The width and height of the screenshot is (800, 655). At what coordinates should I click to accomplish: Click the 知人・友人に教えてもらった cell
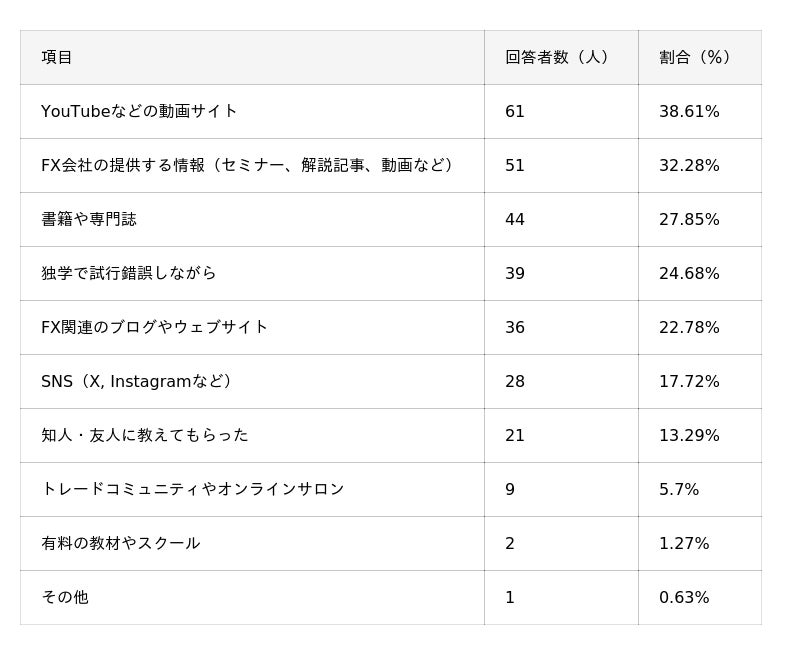[x=145, y=435]
